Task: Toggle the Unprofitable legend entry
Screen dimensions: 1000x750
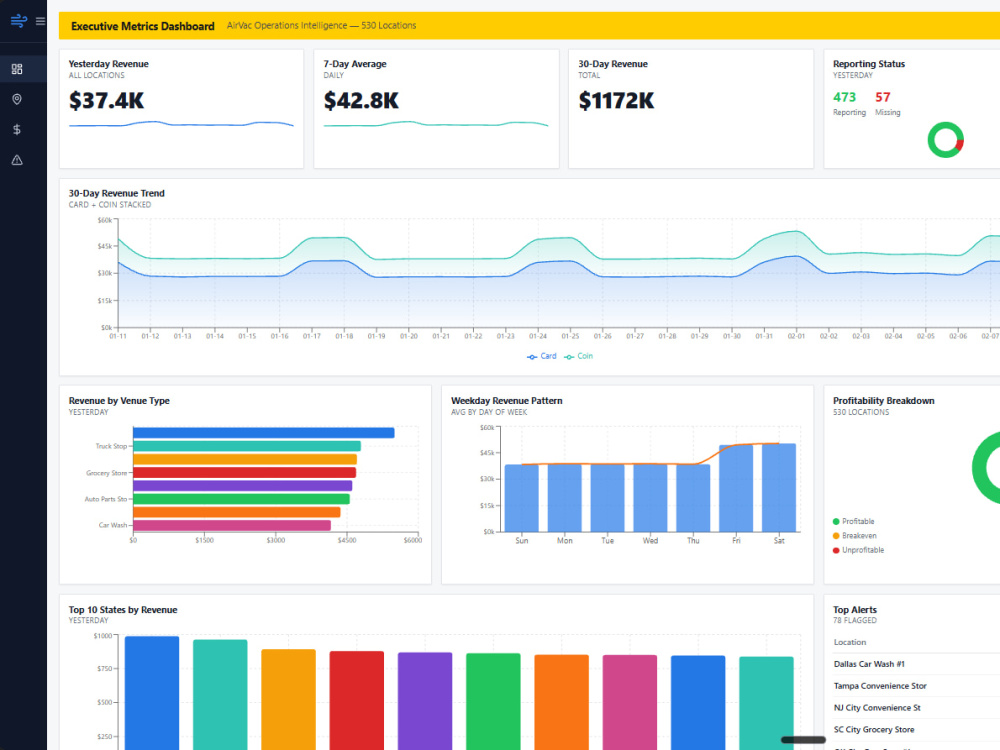Action: [858, 550]
